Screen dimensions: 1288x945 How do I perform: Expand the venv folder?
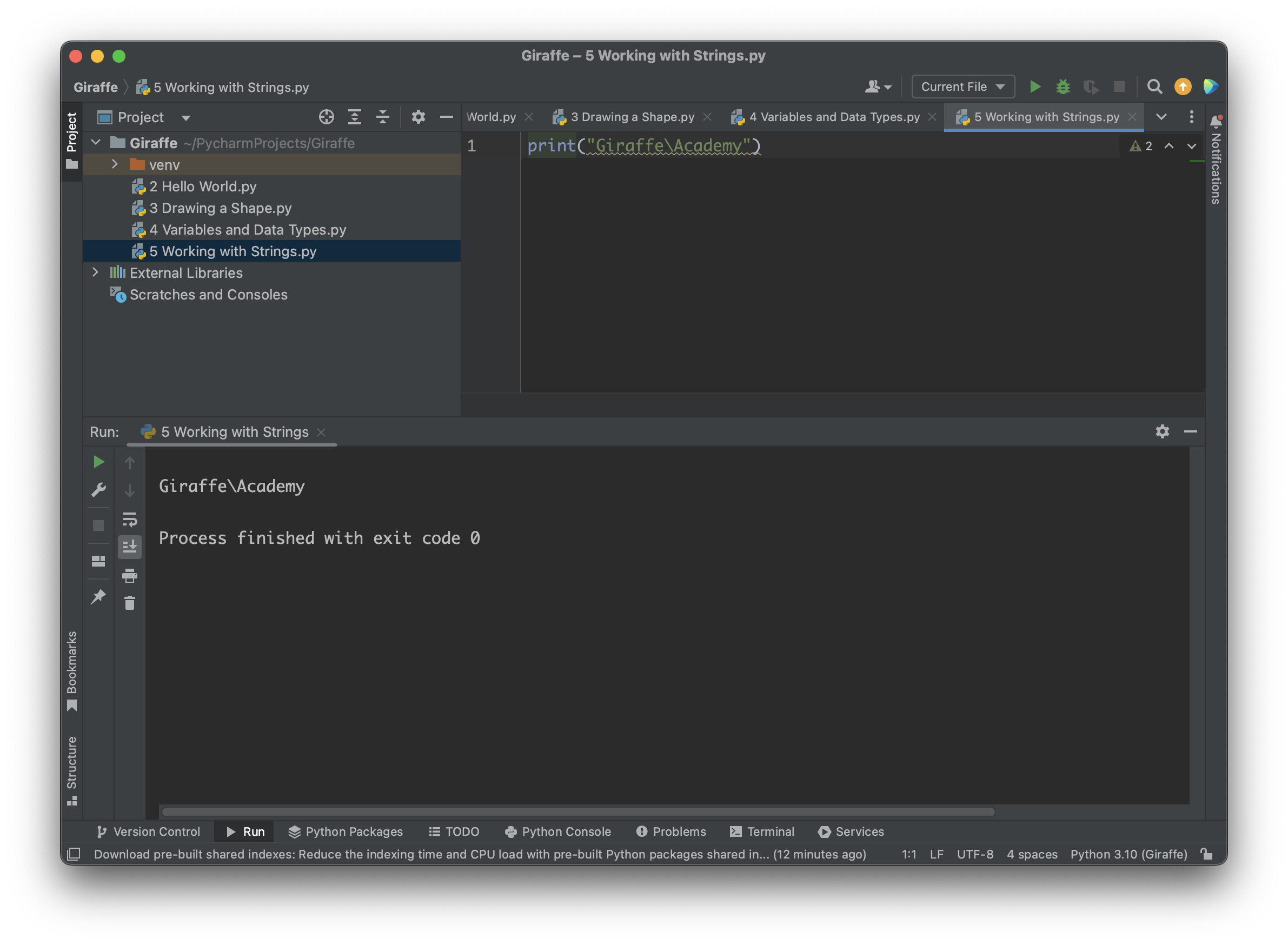pyautogui.click(x=115, y=165)
